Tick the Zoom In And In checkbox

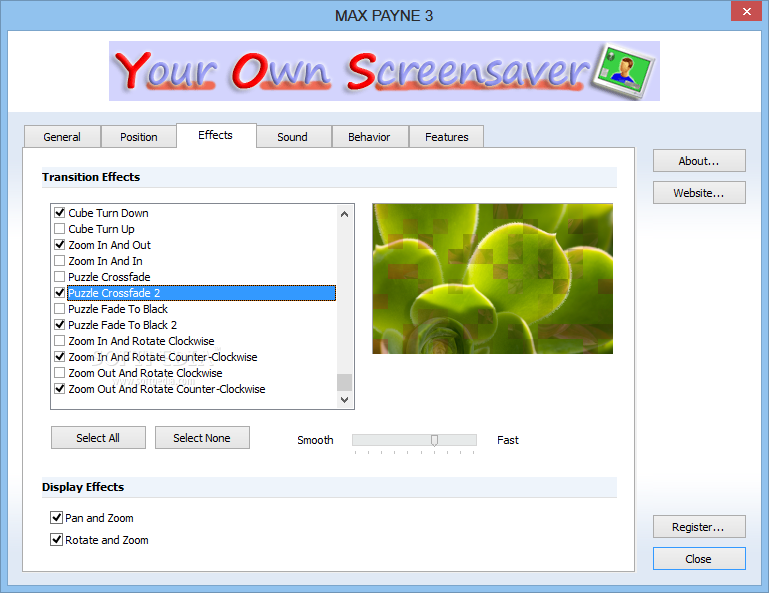pos(59,260)
